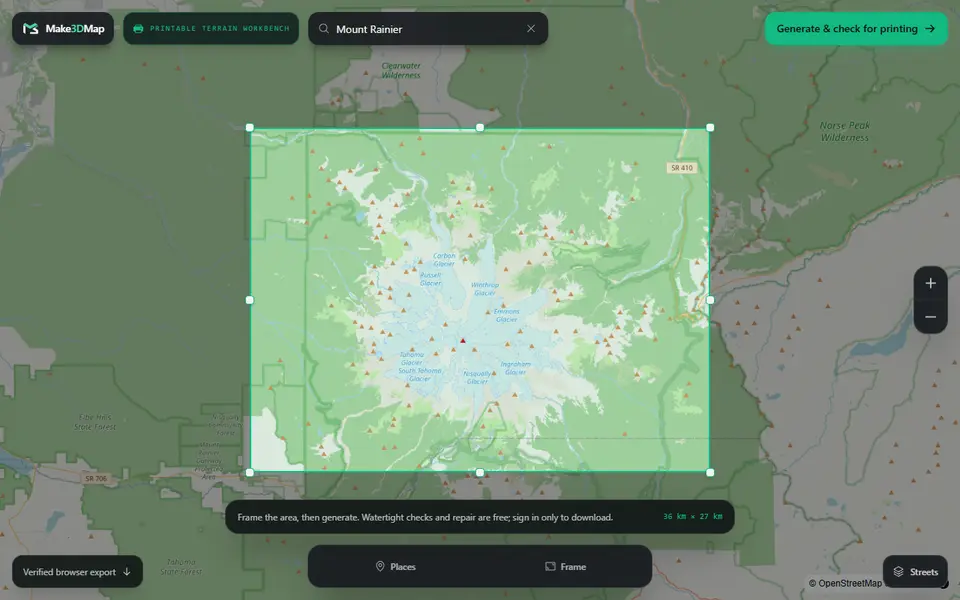Click the Norse Peak Wilderness label
960x600 pixels.
845,132
